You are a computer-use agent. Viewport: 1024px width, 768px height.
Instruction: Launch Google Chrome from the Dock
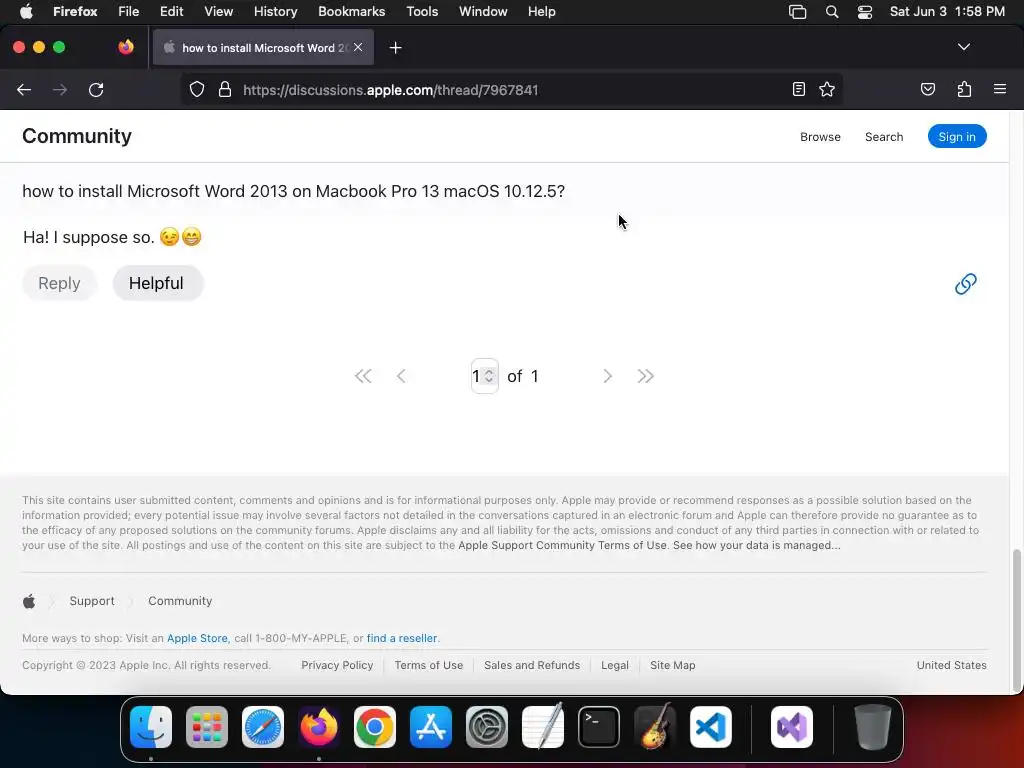375,727
